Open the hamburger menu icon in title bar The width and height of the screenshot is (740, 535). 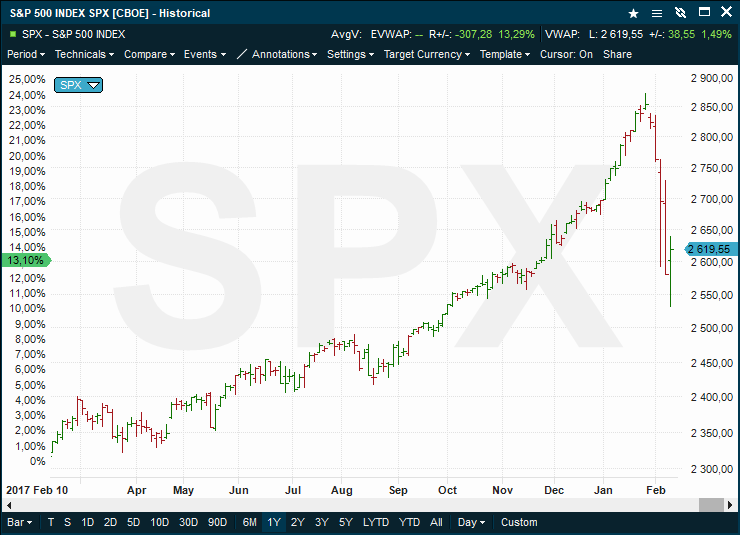click(x=656, y=13)
